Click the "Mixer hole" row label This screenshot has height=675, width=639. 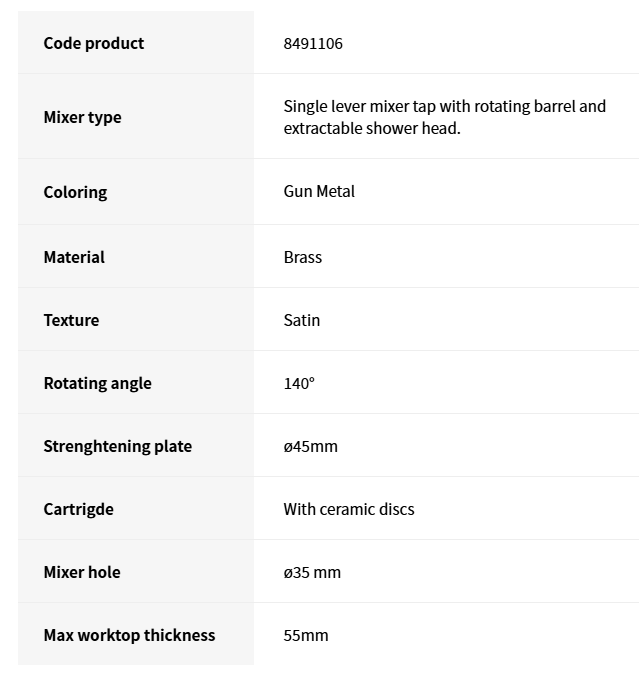[x=82, y=572]
